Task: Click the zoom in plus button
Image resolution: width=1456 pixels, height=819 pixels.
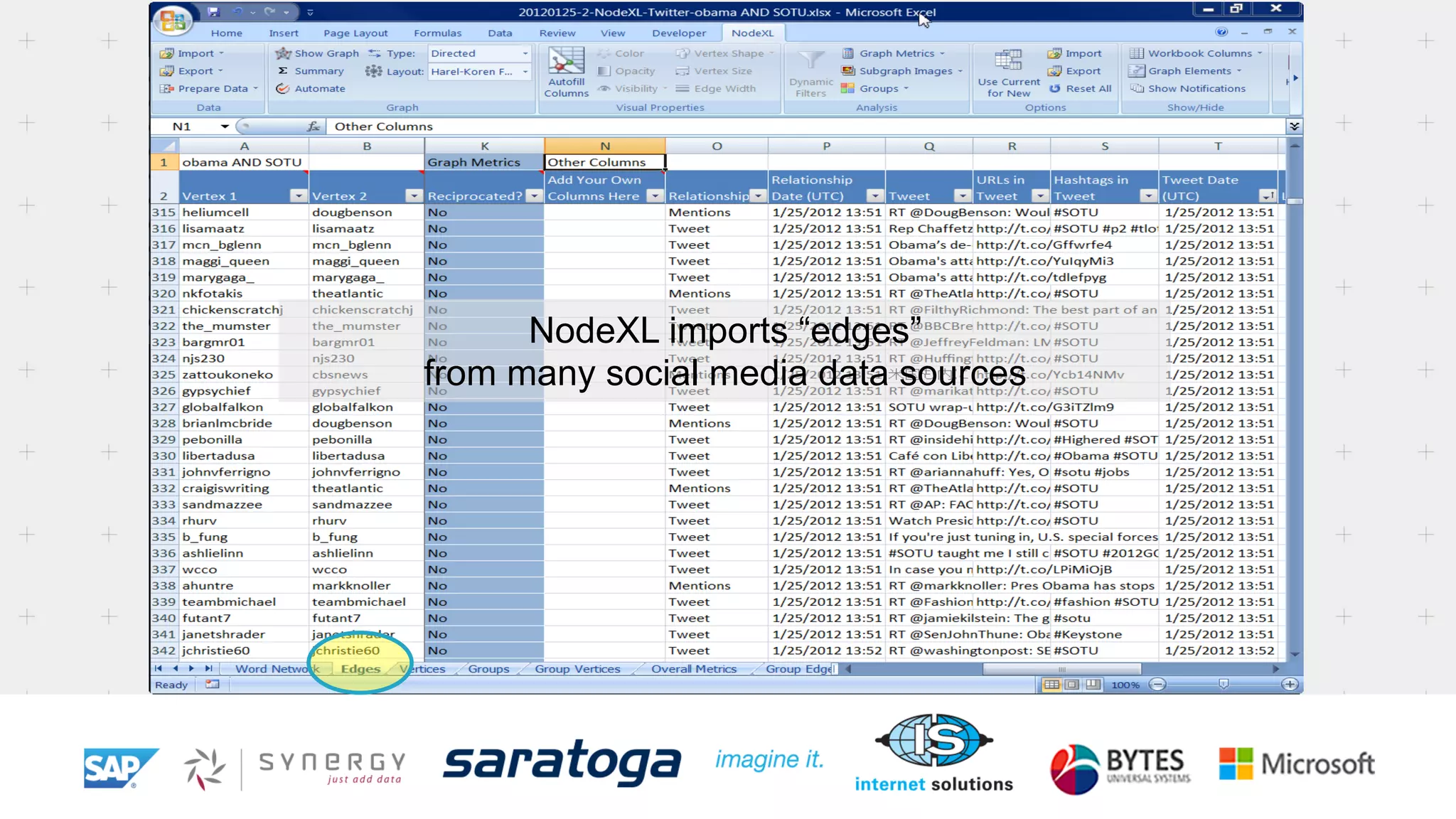Action: coord(1290,685)
